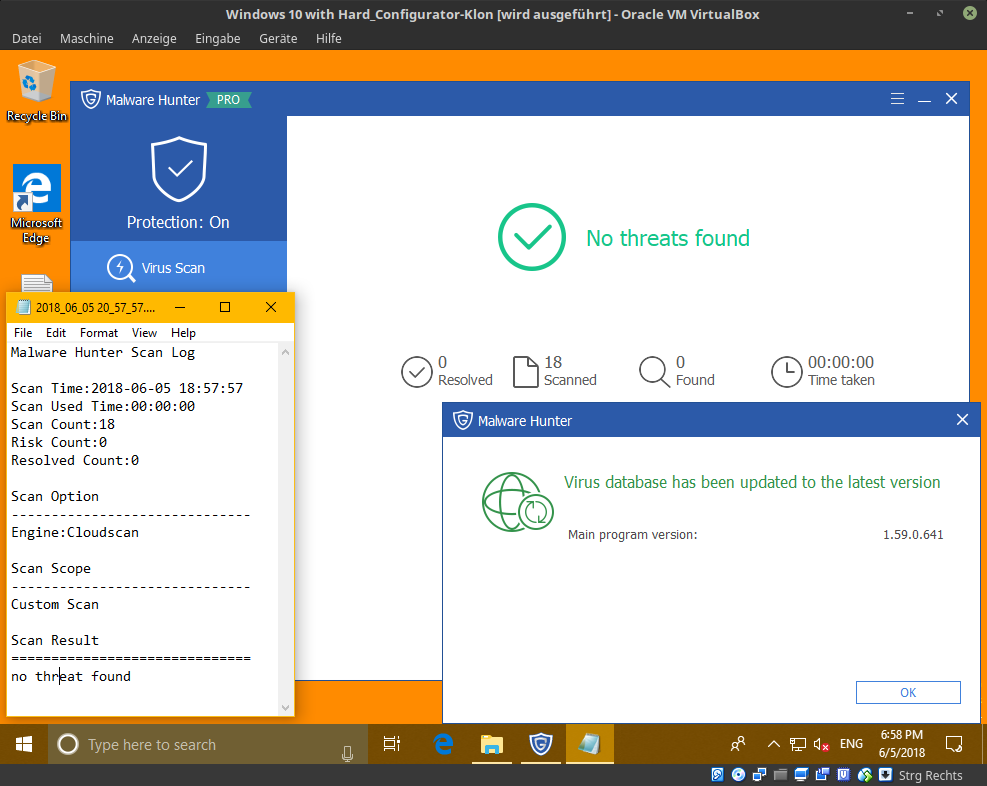Viewport: 987px width, 786px height.
Task: Open VirtualBox Hilfe menu
Action: click(329, 38)
